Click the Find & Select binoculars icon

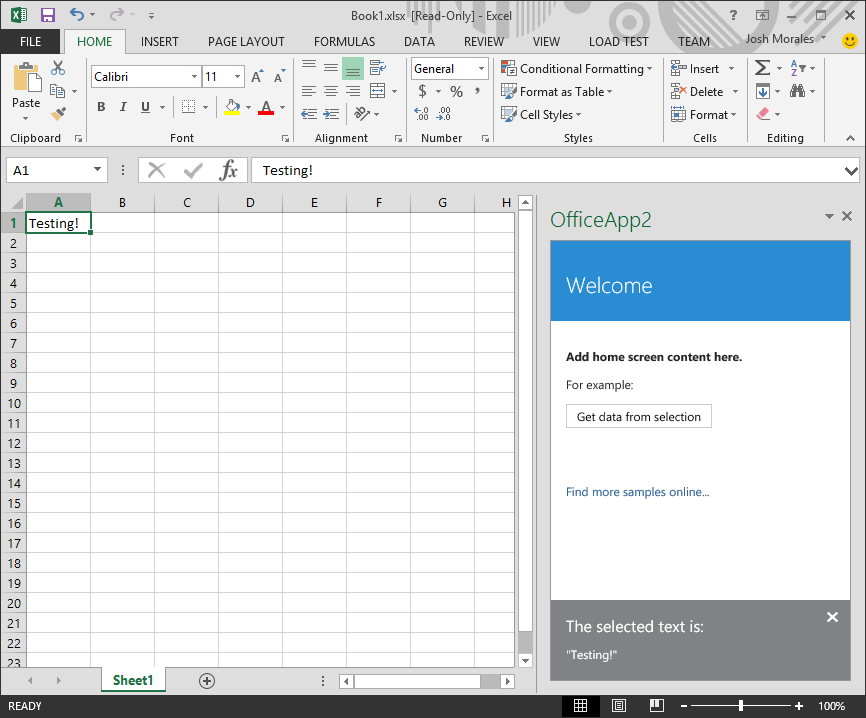pyautogui.click(x=800, y=90)
